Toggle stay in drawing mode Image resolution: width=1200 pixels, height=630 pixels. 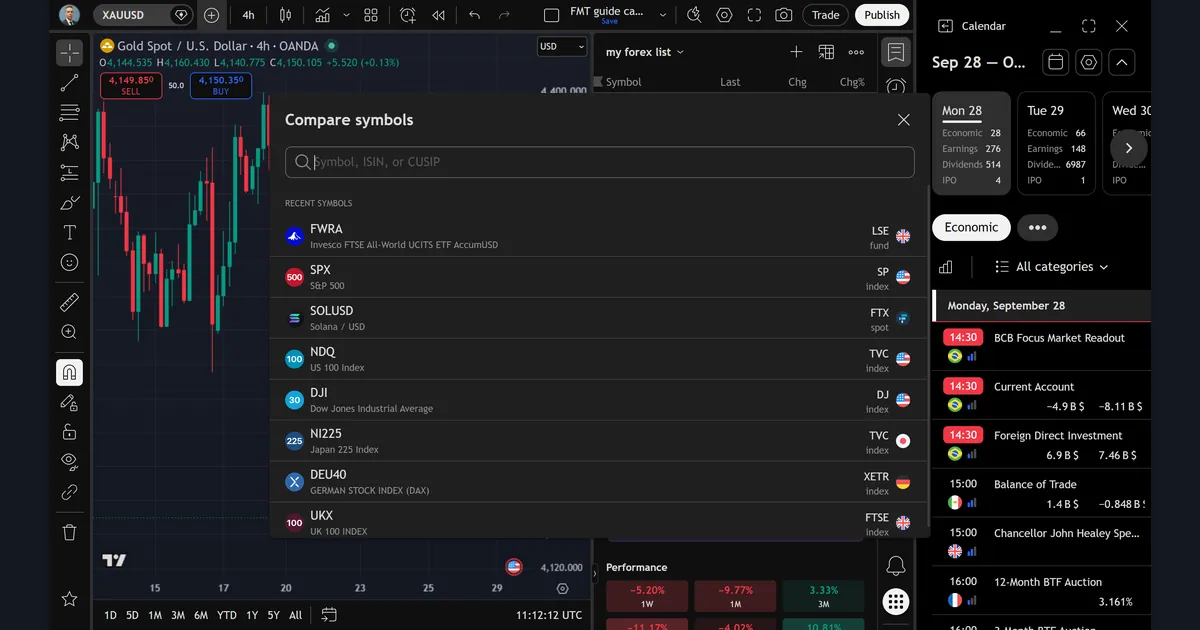click(x=69, y=402)
